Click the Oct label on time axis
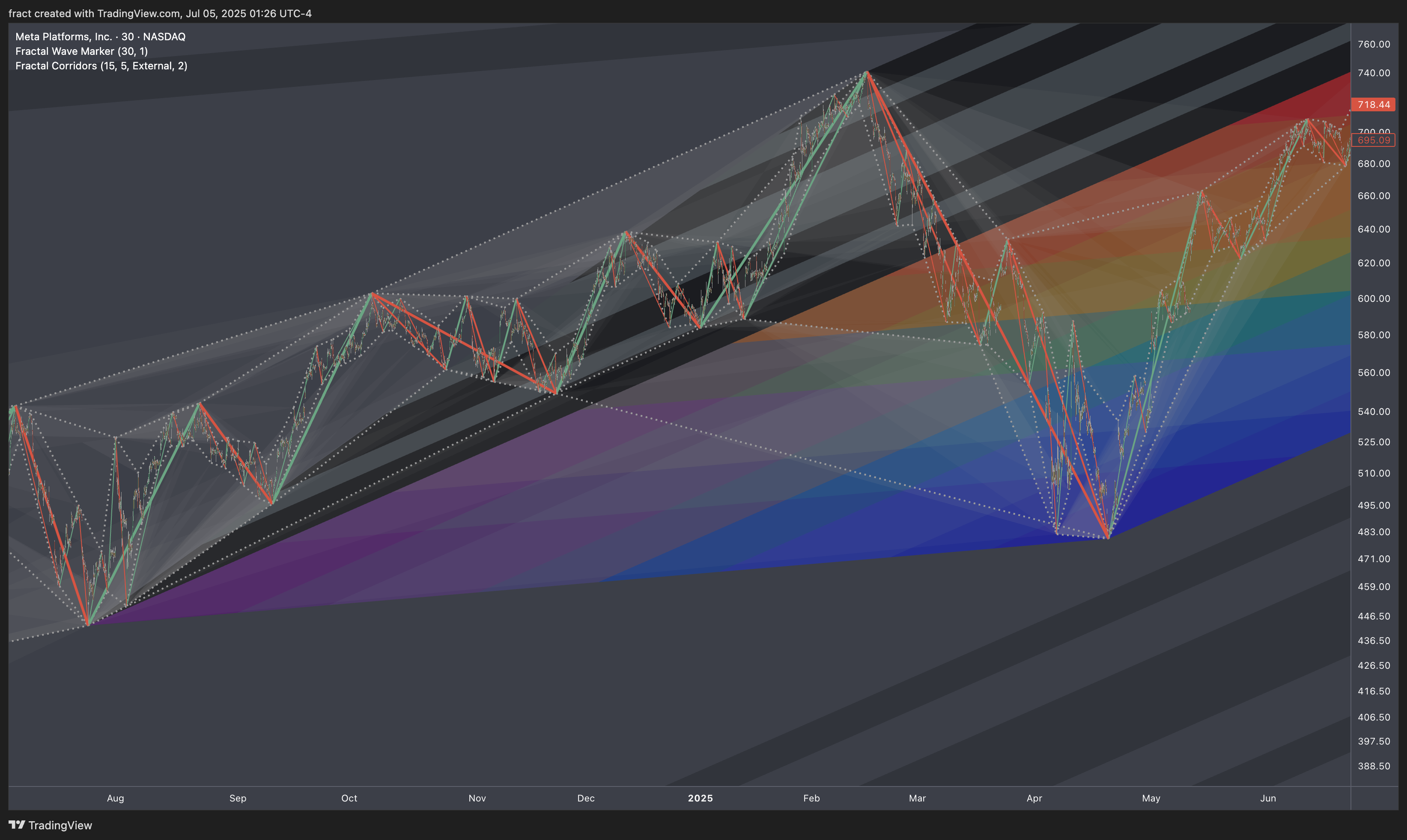 (349, 798)
